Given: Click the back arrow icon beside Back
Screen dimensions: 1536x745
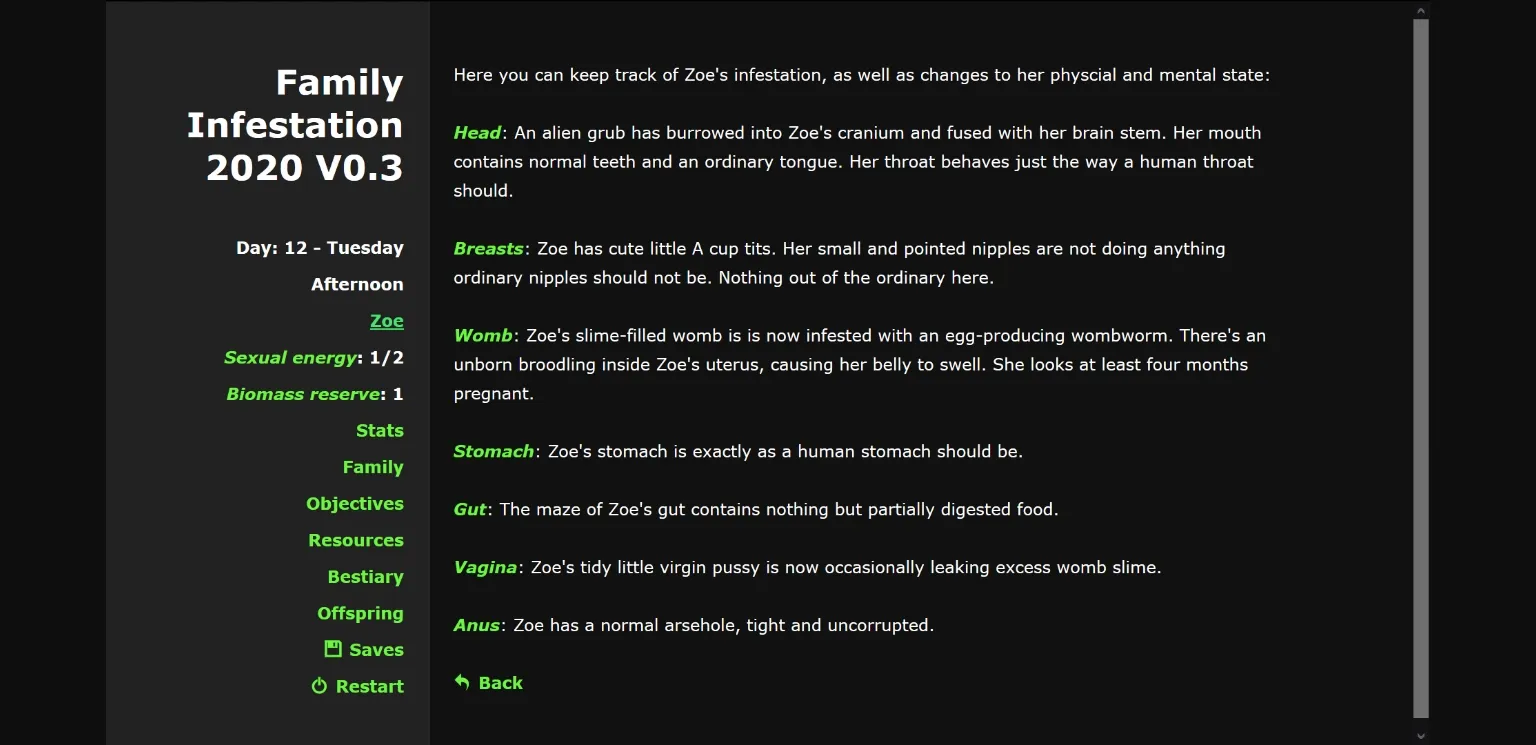Looking at the screenshot, I should click(x=462, y=682).
